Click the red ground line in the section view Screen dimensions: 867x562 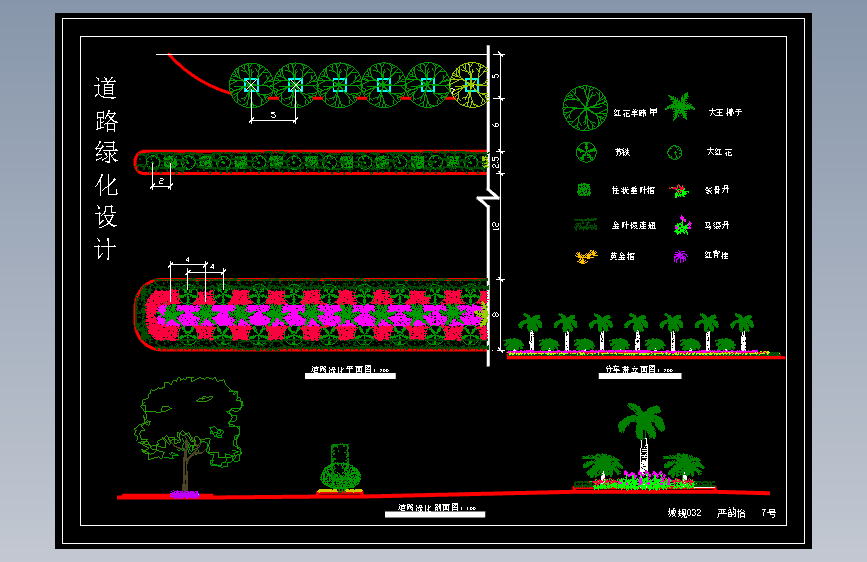443,495
